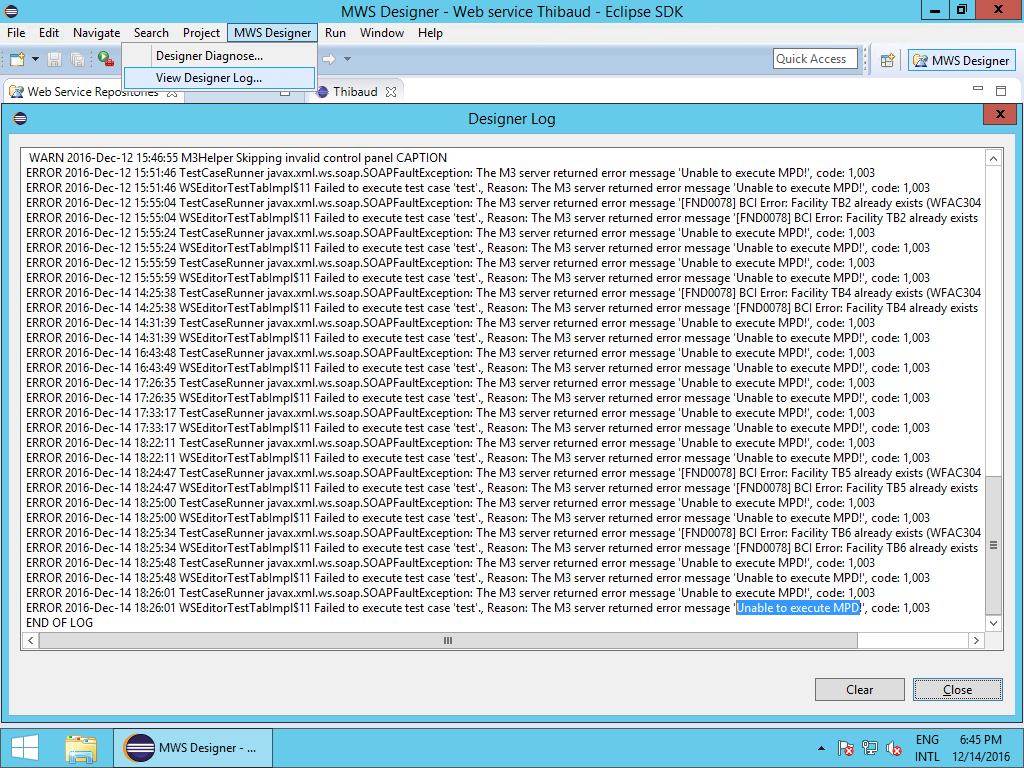Screen dimensions: 1024x768
Task: Click the Windows Start button
Action: click(x=24, y=748)
